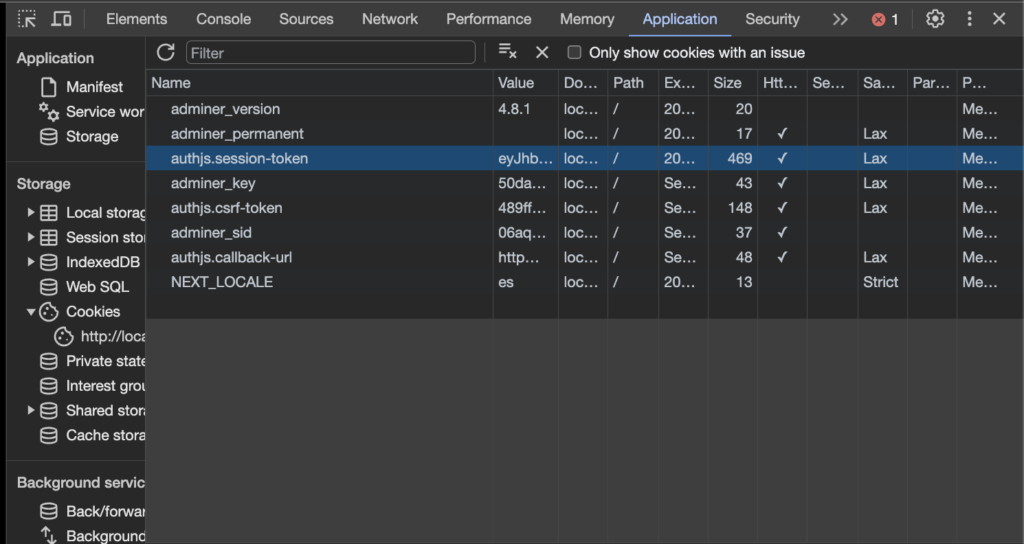Click the Shared storage database icon
Screen dimensions: 1024x544
pyautogui.click(x=49, y=411)
